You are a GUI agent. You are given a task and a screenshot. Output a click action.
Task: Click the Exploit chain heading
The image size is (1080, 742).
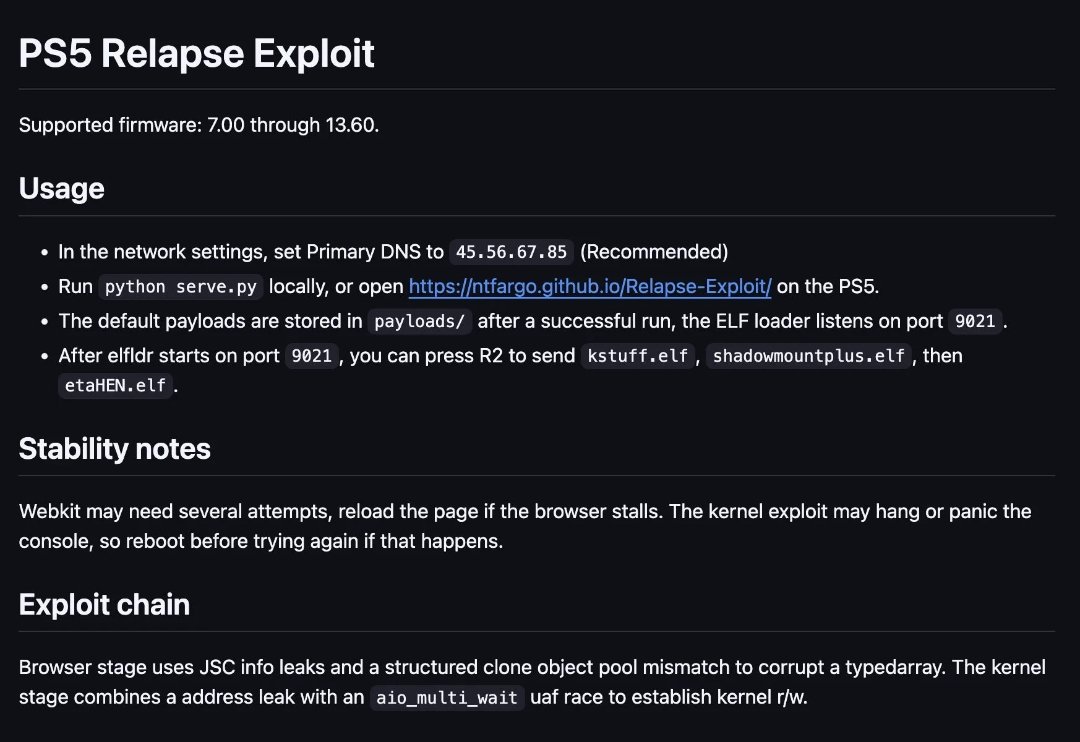click(x=104, y=604)
